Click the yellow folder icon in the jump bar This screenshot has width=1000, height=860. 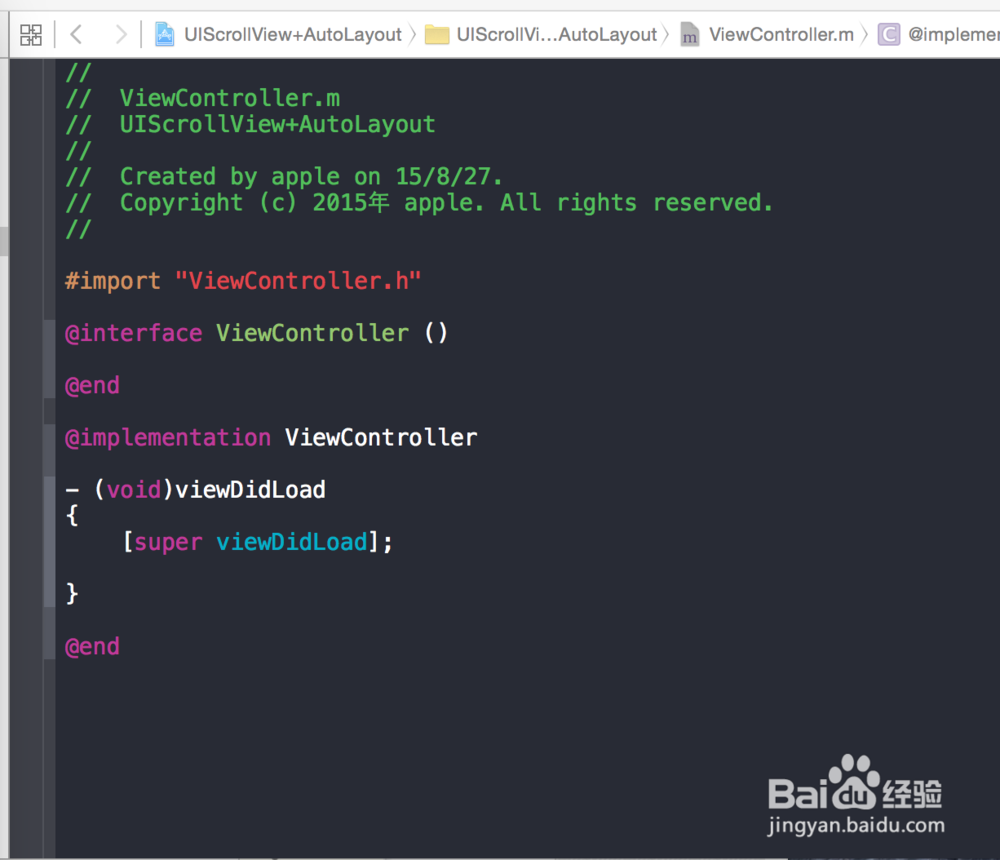pos(437,34)
